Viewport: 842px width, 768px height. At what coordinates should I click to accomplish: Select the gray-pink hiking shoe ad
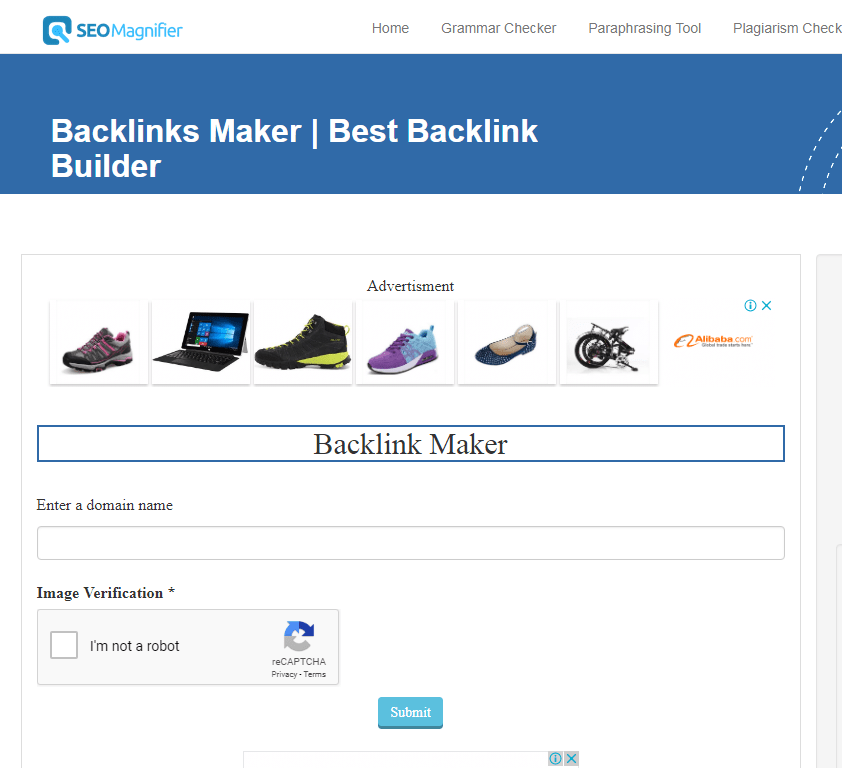[x=99, y=343]
